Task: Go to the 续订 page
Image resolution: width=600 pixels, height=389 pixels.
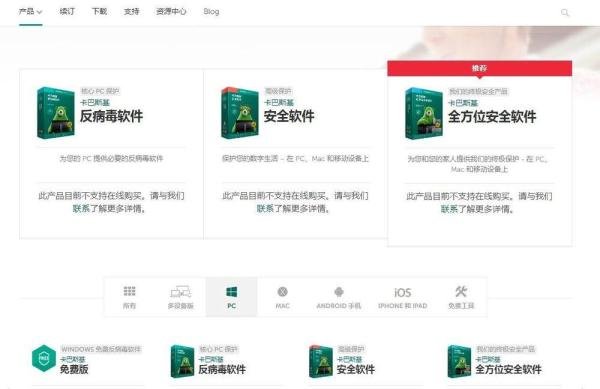Action: (67, 11)
